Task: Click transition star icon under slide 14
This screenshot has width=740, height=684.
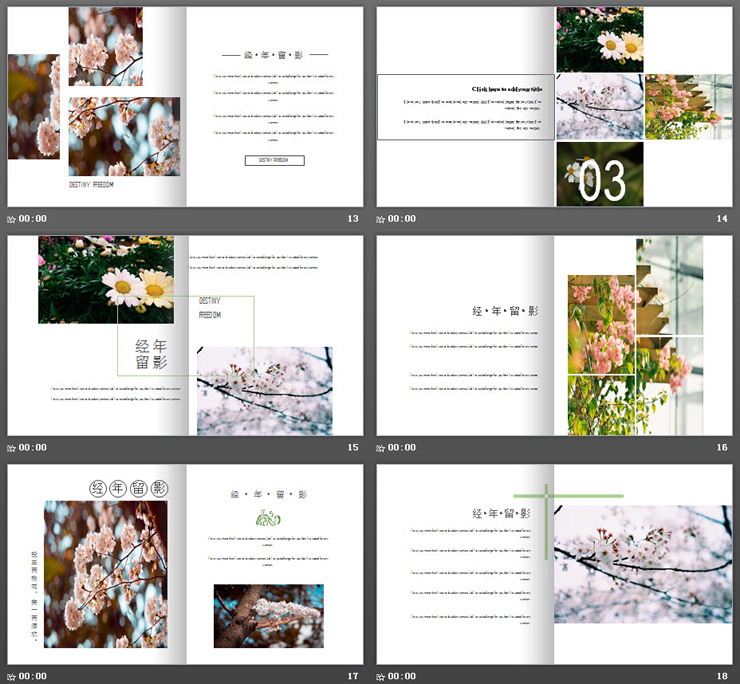Action: click(381, 220)
